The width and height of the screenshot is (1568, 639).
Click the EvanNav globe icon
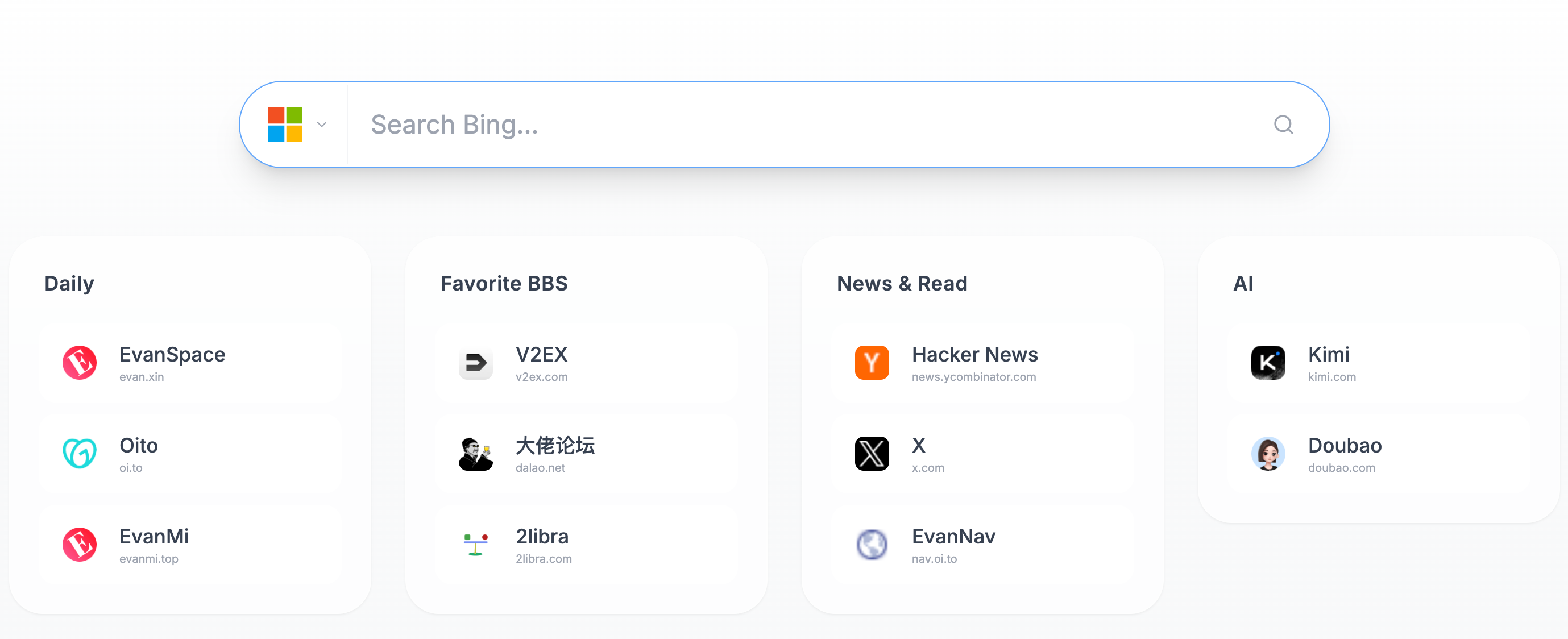pyautogui.click(x=872, y=545)
